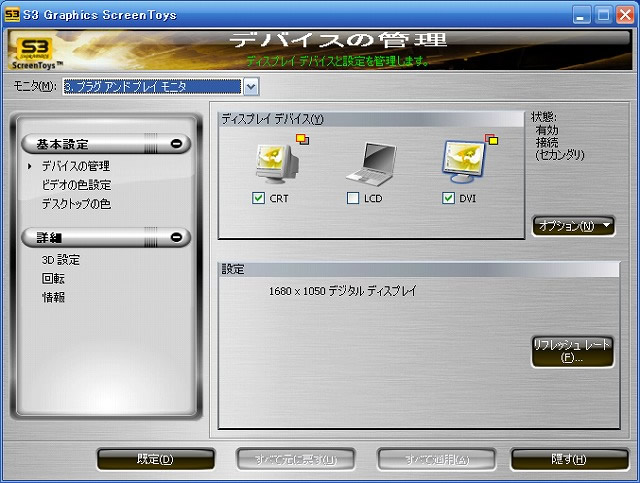Image resolution: width=640 pixels, height=483 pixels.
Task: Uncheck the CRT checkbox
Action: pos(258,198)
